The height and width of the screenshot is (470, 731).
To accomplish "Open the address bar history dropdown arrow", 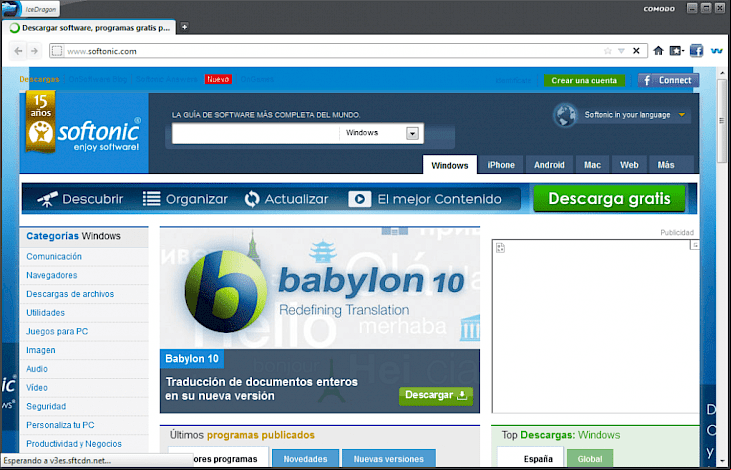I will [x=621, y=51].
